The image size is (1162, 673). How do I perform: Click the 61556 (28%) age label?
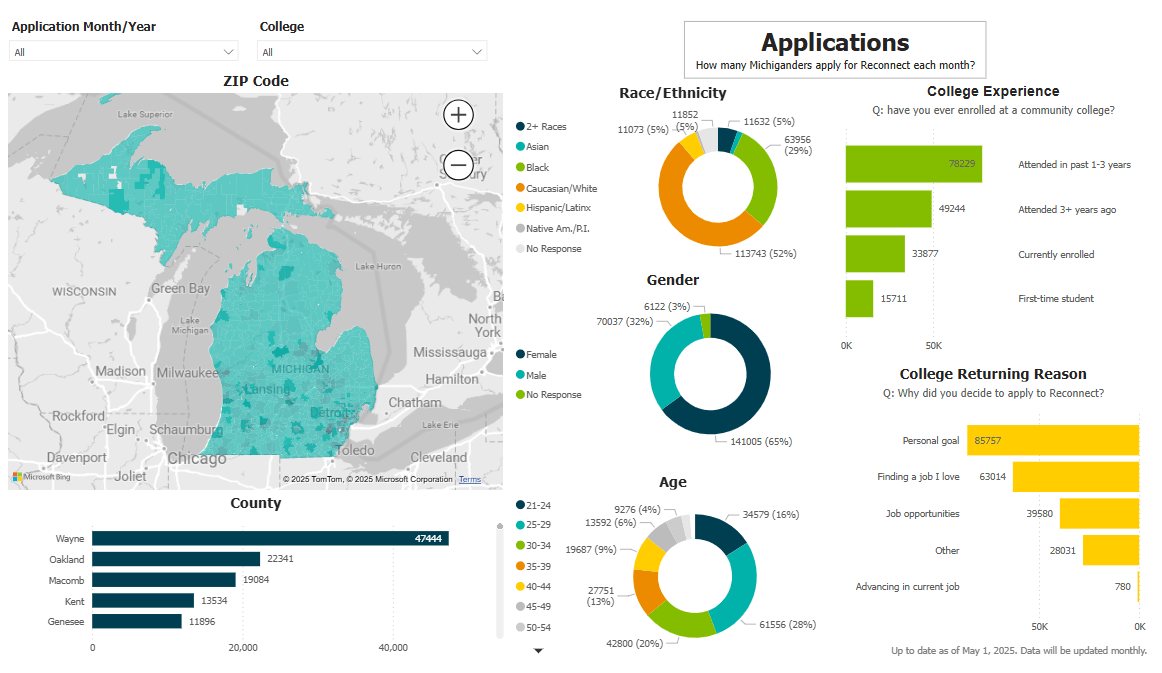click(788, 625)
